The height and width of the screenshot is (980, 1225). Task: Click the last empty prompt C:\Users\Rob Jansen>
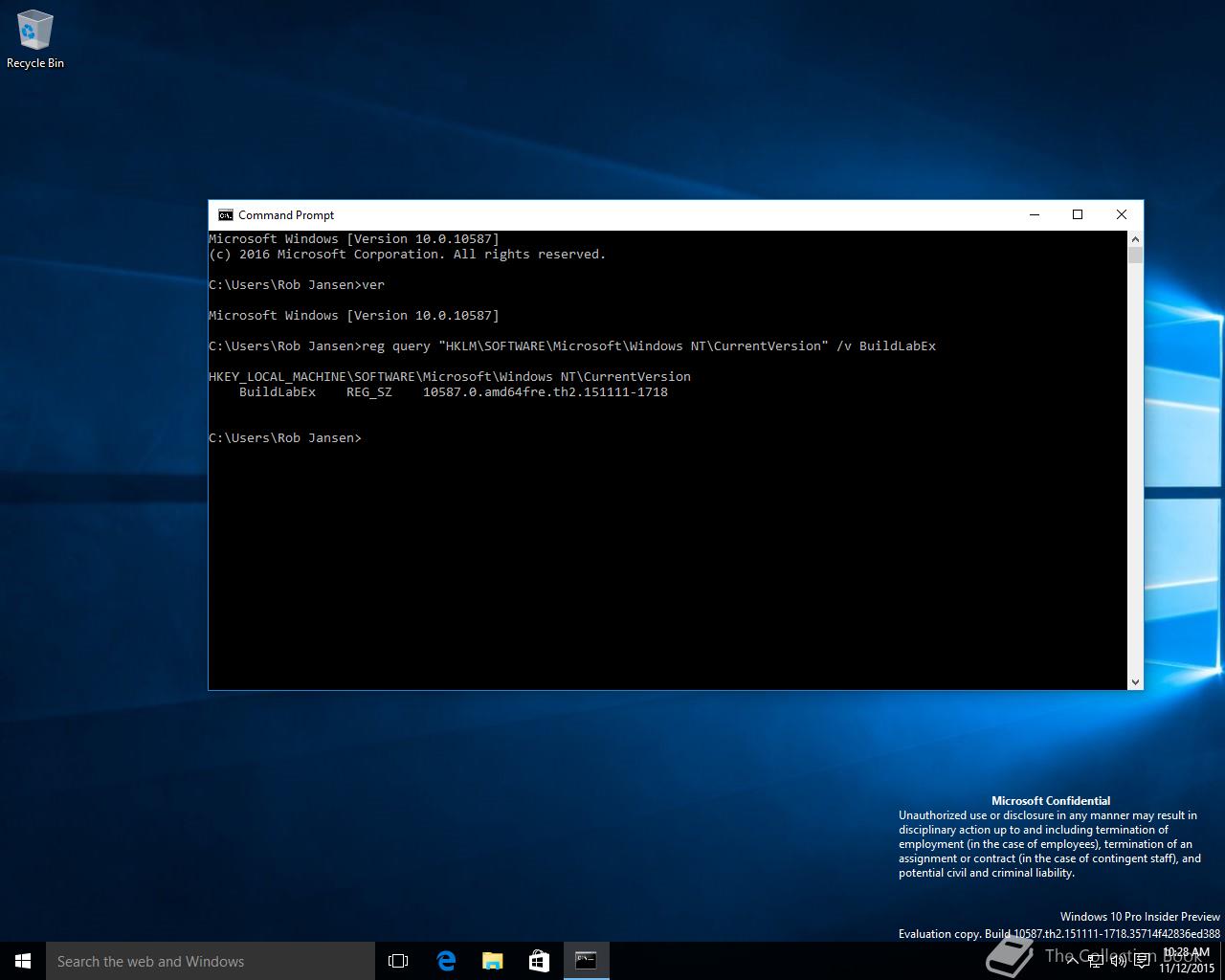pyautogui.click(x=285, y=438)
